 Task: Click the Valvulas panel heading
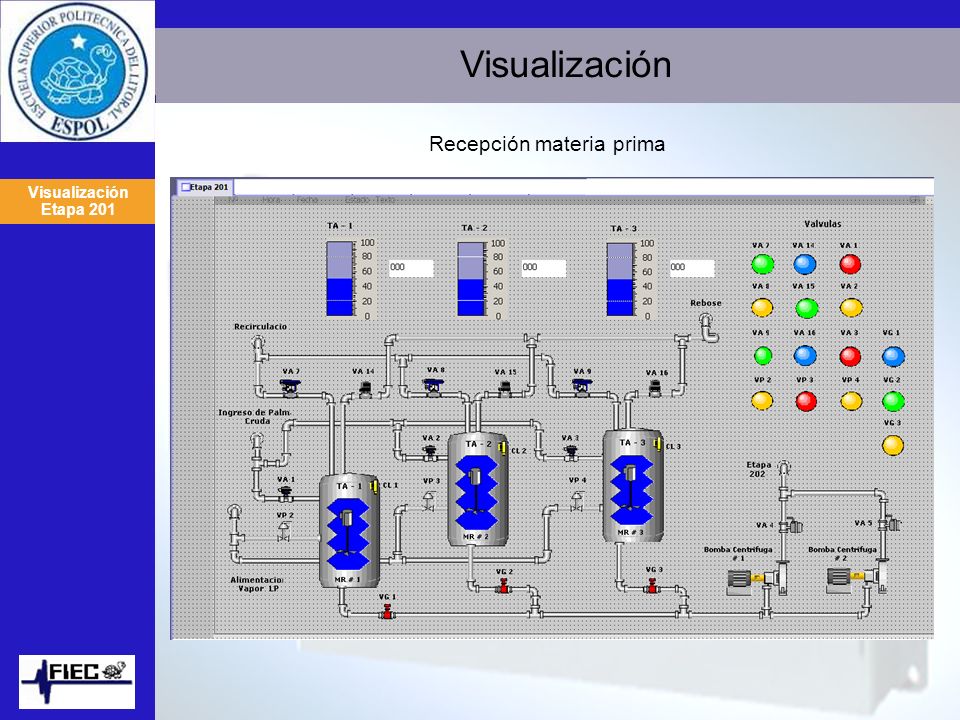(x=822, y=224)
